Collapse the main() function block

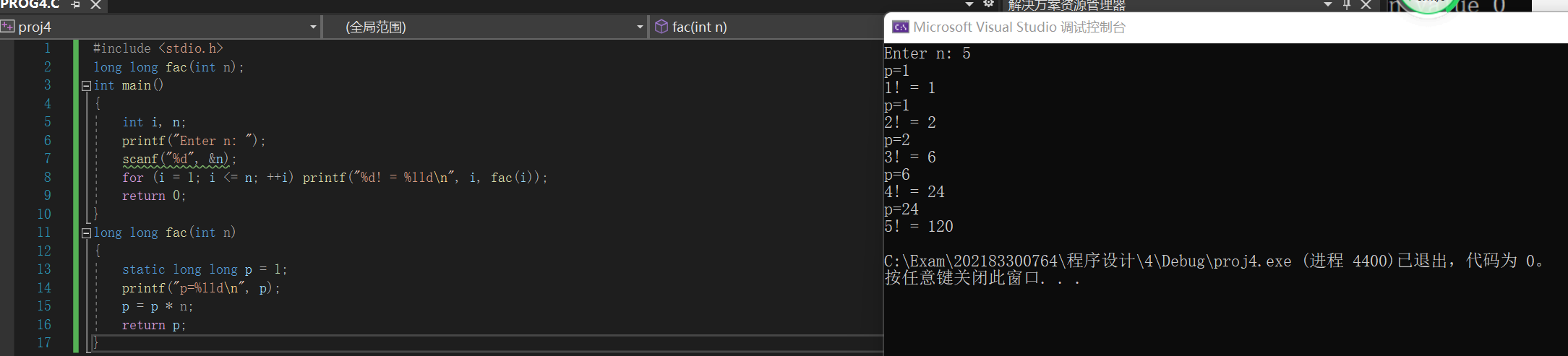point(86,85)
